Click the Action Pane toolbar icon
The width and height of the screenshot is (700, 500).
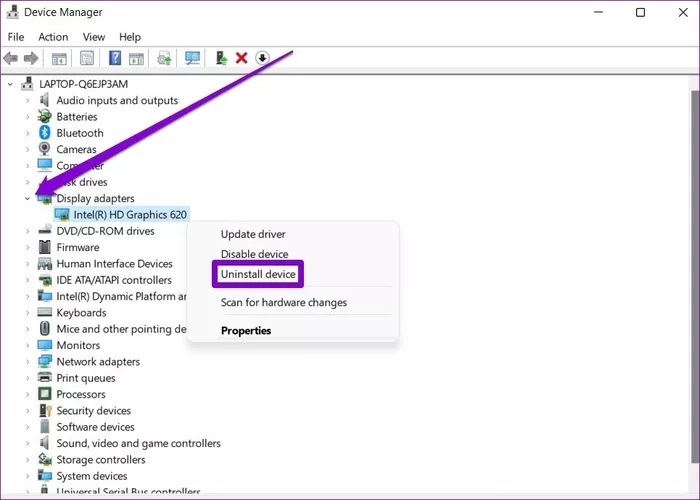click(x=136, y=58)
